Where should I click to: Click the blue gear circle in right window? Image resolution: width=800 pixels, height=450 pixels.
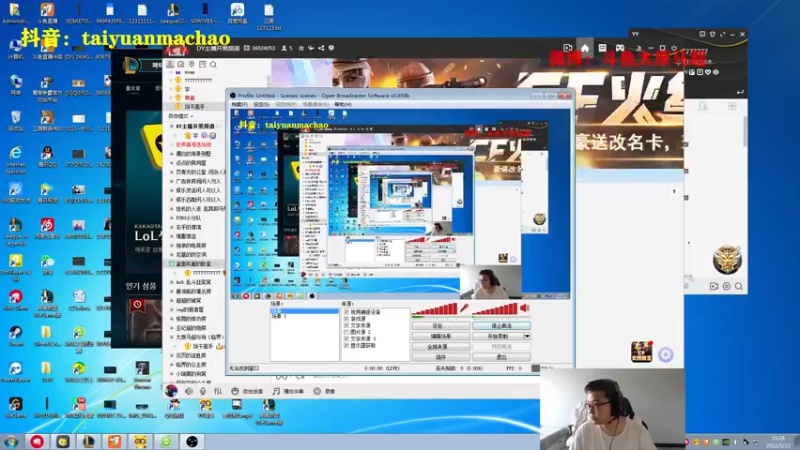665,355
